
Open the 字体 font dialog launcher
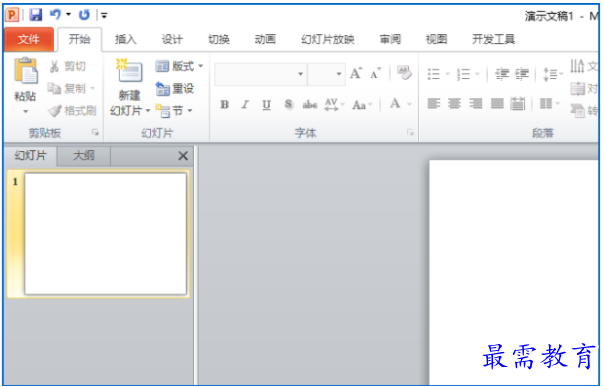click(410, 133)
